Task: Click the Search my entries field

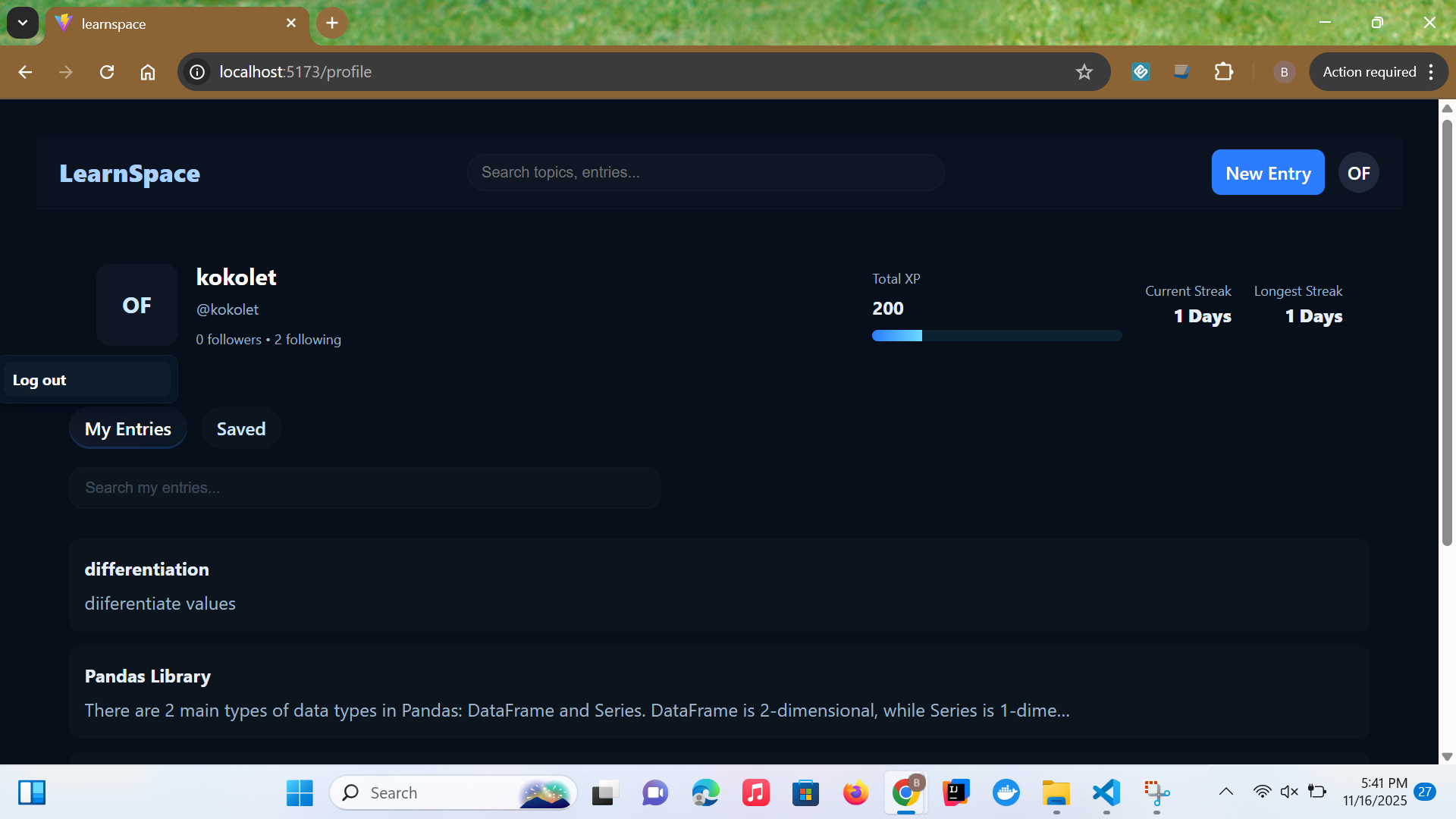Action: pyautogui.click(x=364, y=488)
